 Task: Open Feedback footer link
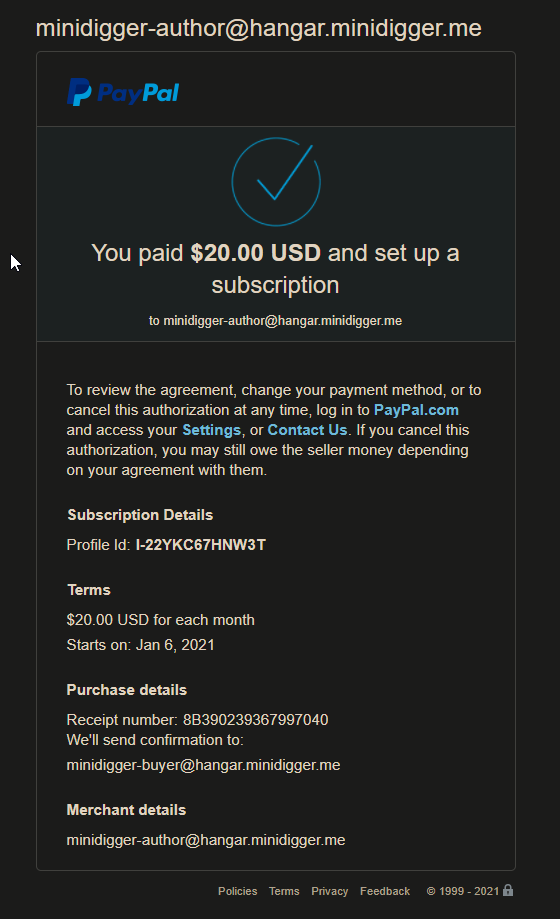[385, 891]
